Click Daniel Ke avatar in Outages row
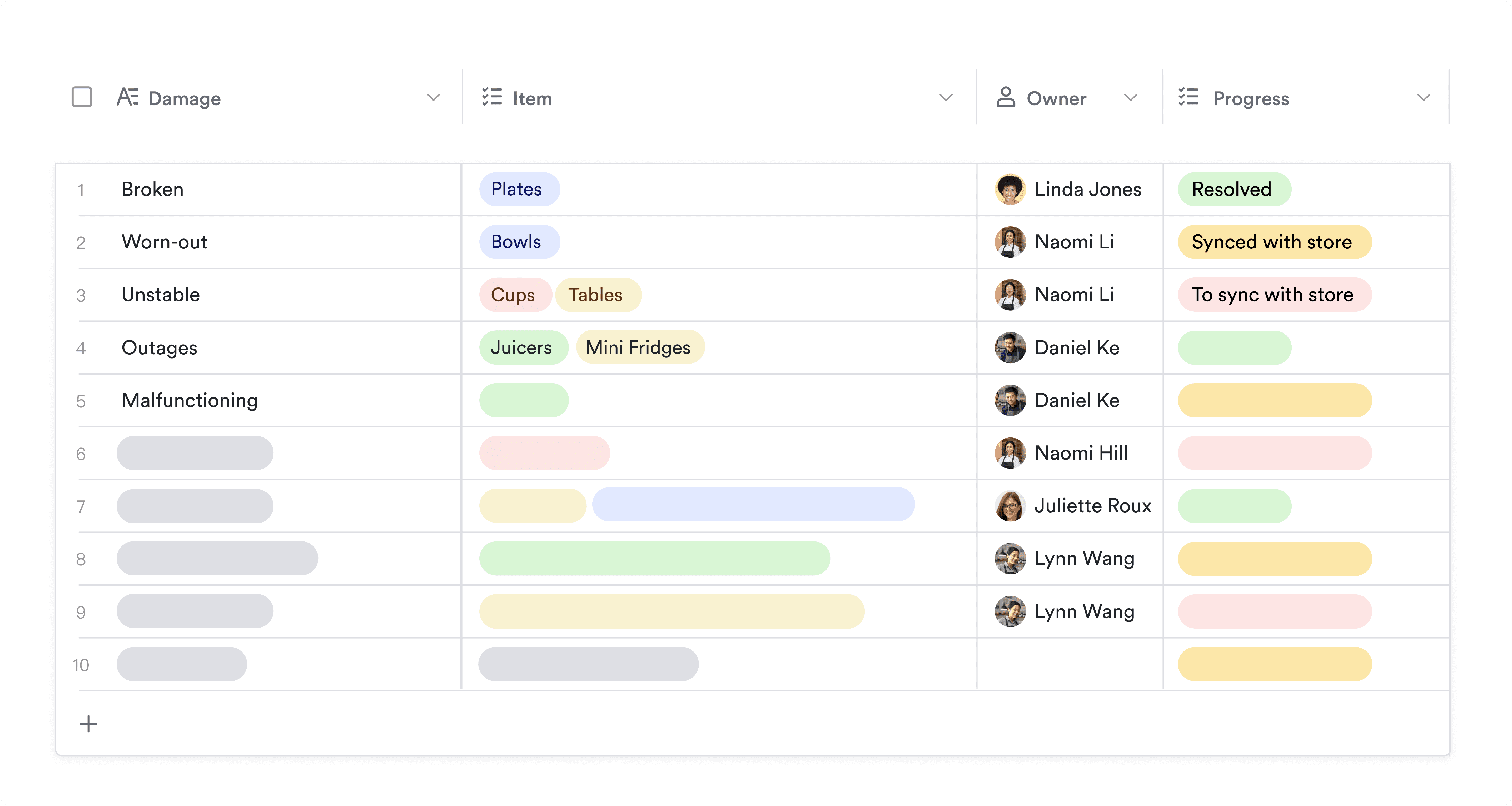1512x806 pixels. pos(1010,347)
